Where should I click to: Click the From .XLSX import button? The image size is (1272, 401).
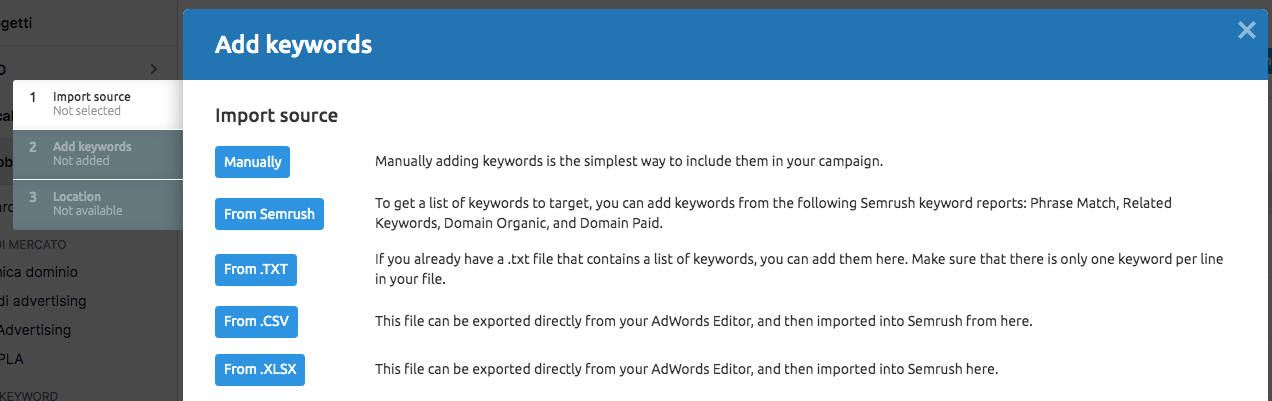coord(260,369)
